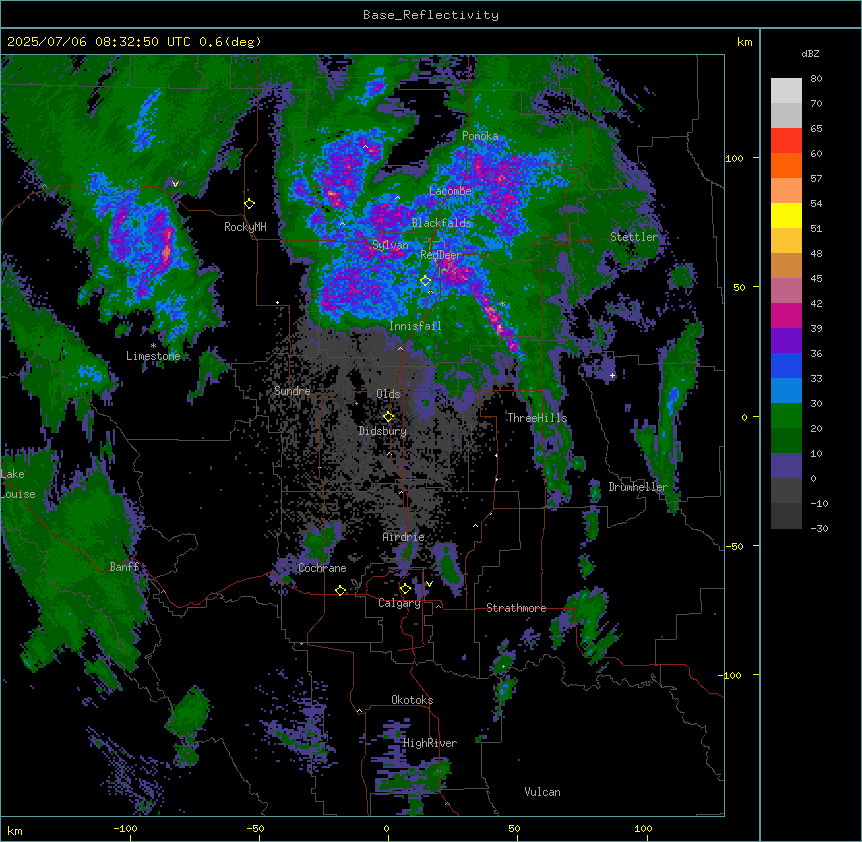Click the yellow diamond marker above Calgary label

[x=405, y=589]
